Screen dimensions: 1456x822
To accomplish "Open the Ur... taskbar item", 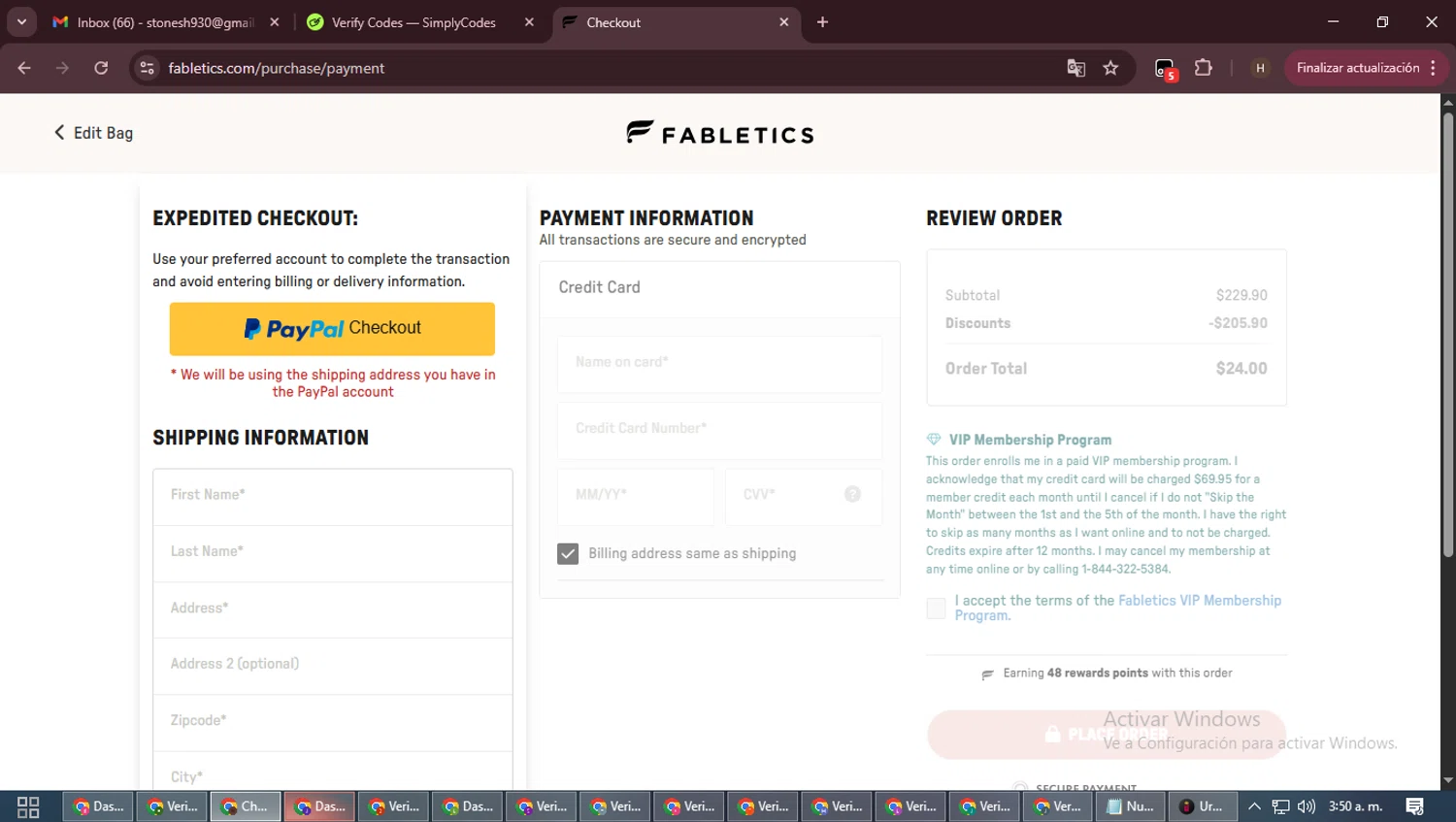I will point(1203,806).
